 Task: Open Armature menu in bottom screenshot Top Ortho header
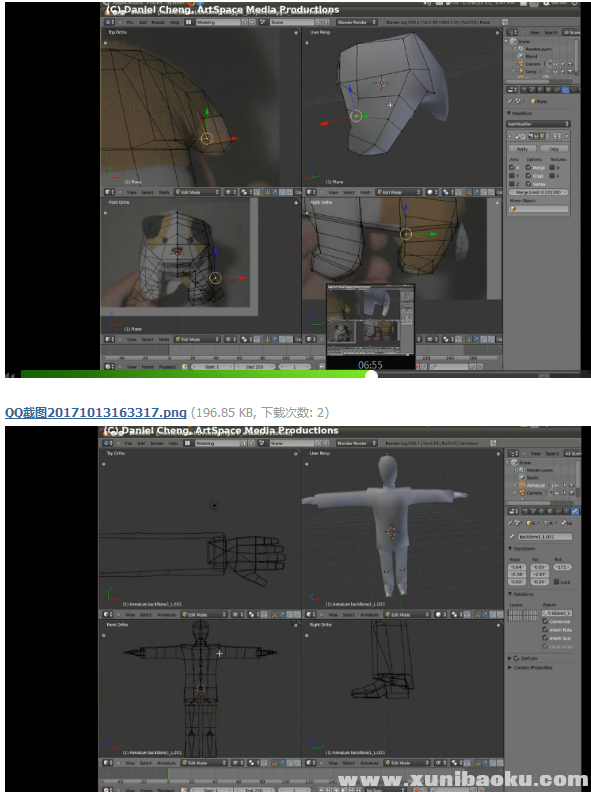166,614
